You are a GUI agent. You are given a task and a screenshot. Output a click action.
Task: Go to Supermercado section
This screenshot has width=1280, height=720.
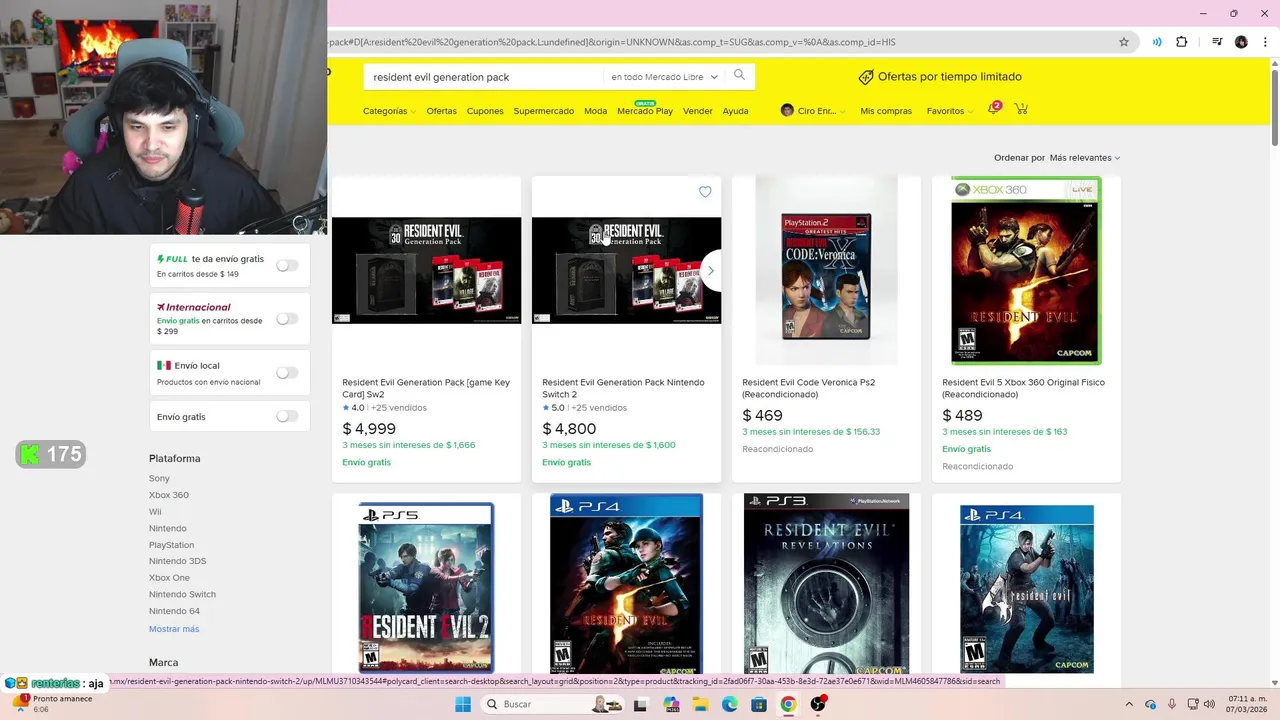(543, 111)
